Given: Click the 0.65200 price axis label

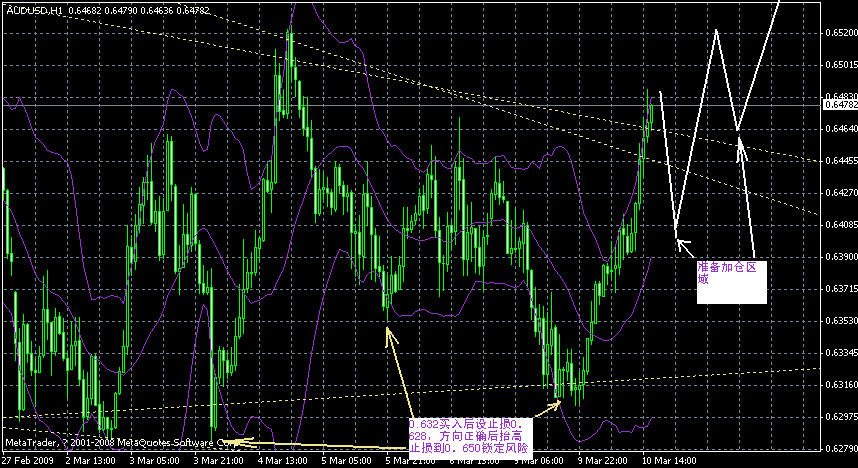Looking at the screenshot, I should (x=842, y=33).
